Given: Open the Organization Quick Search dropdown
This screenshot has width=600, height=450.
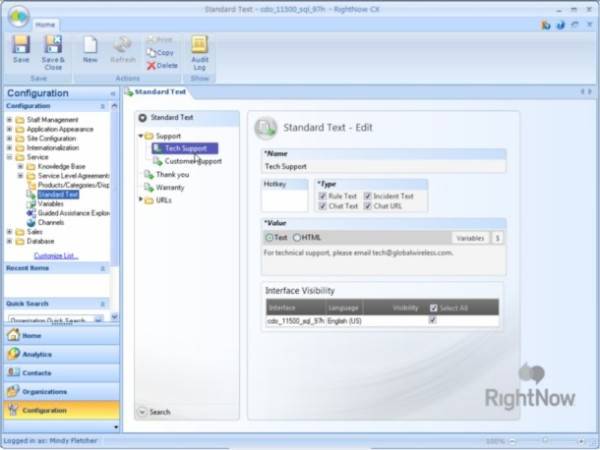Looking at the screenshot, I should (x=99, y=319).
